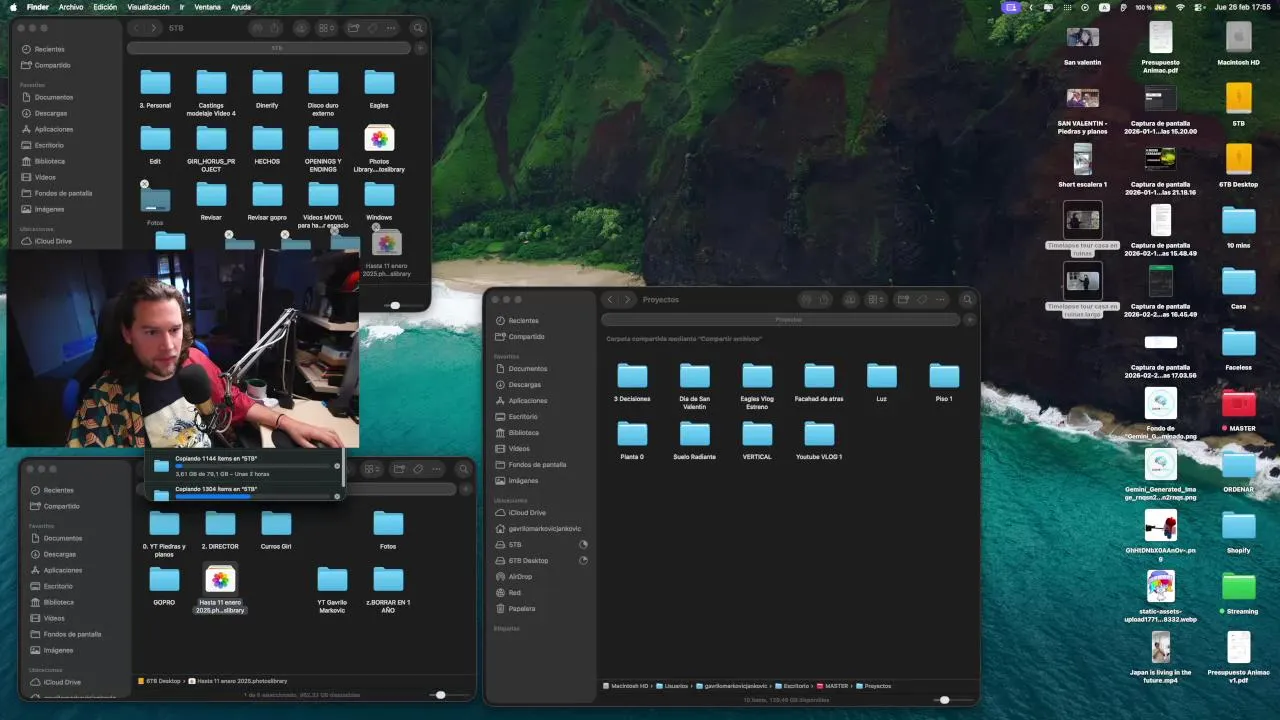Click the search icon in the 6TB Desktop window
1280x720 pixels.
pyautogui.click(x=463, y=469)
